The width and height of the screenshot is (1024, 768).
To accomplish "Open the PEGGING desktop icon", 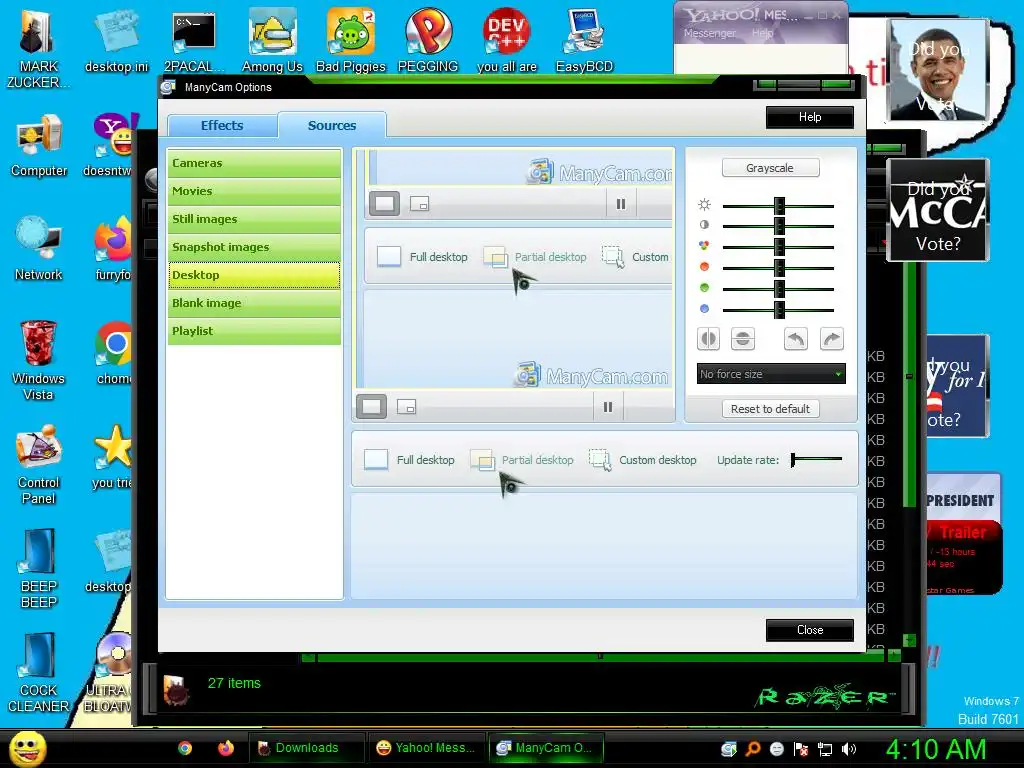I will coord(428,42).
